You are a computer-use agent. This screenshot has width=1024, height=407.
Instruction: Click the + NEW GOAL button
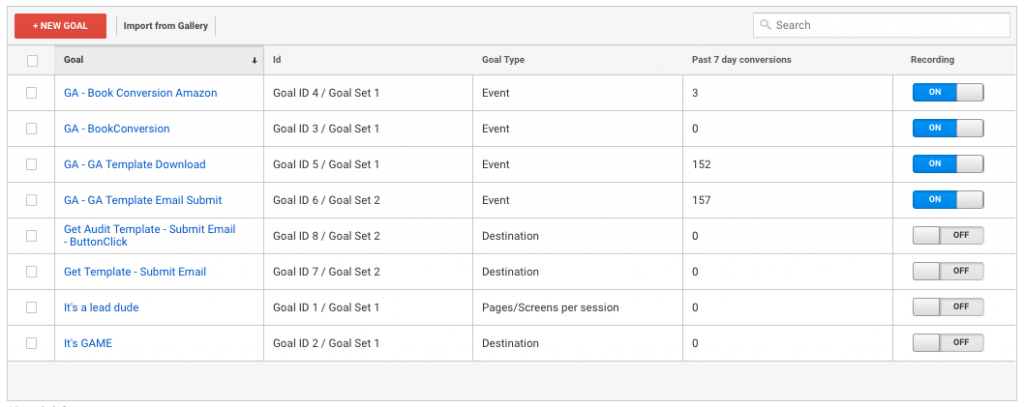60,26
